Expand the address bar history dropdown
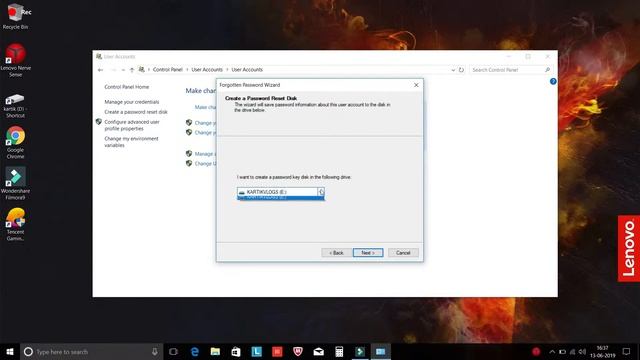 [x=453, y=70]
